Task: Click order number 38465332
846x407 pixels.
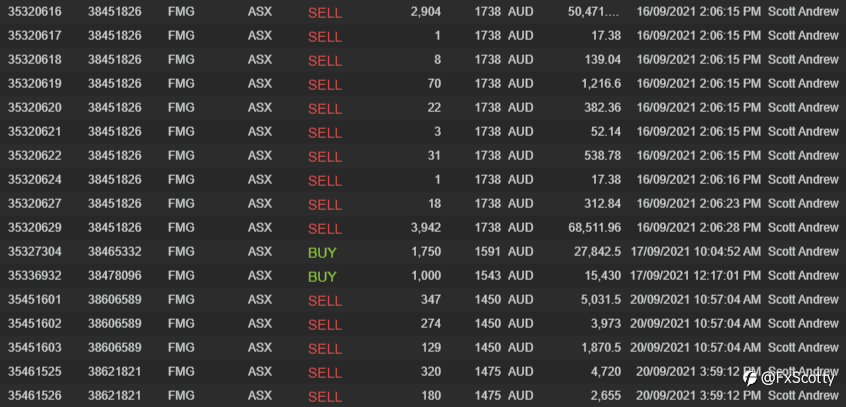Action: 115,252
